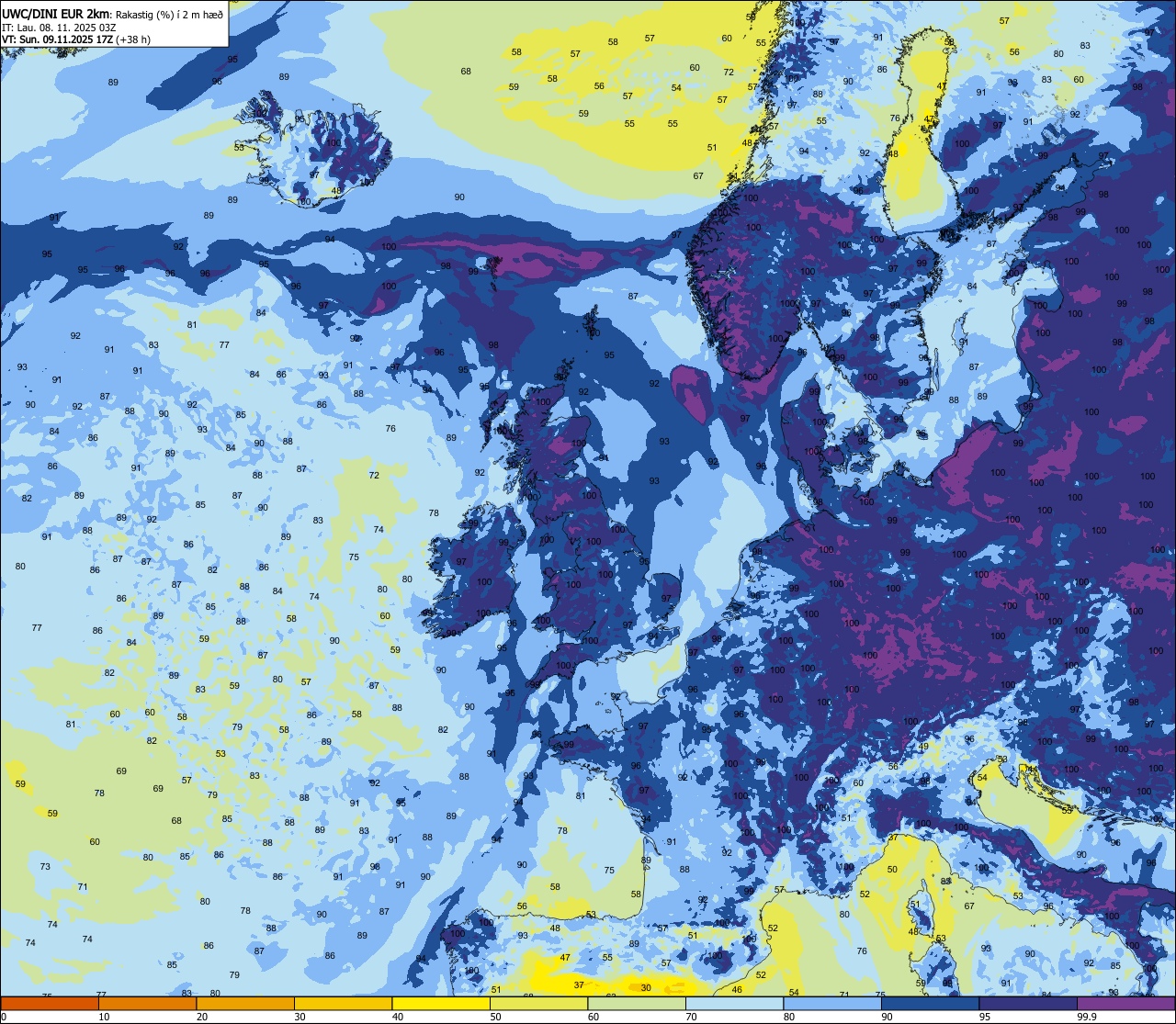Click the value 73 near the lower-left edge

click(x=45, y=867)
